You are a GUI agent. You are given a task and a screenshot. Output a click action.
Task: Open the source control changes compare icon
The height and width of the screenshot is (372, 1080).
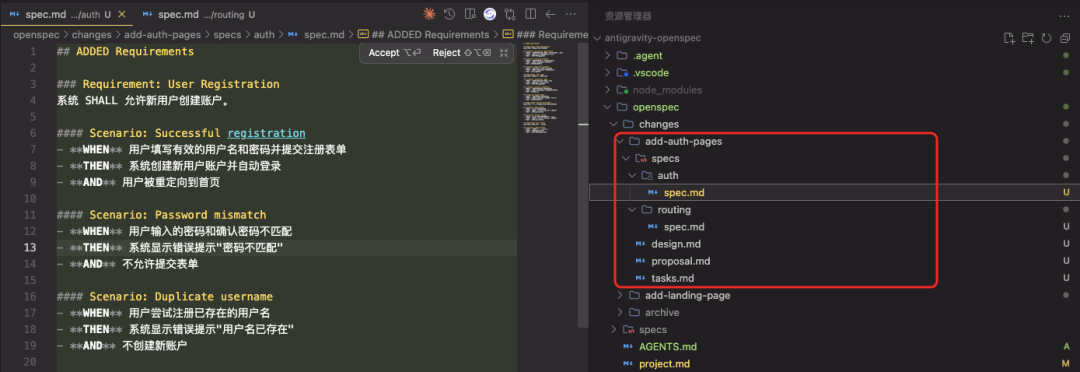coord(510,14)
